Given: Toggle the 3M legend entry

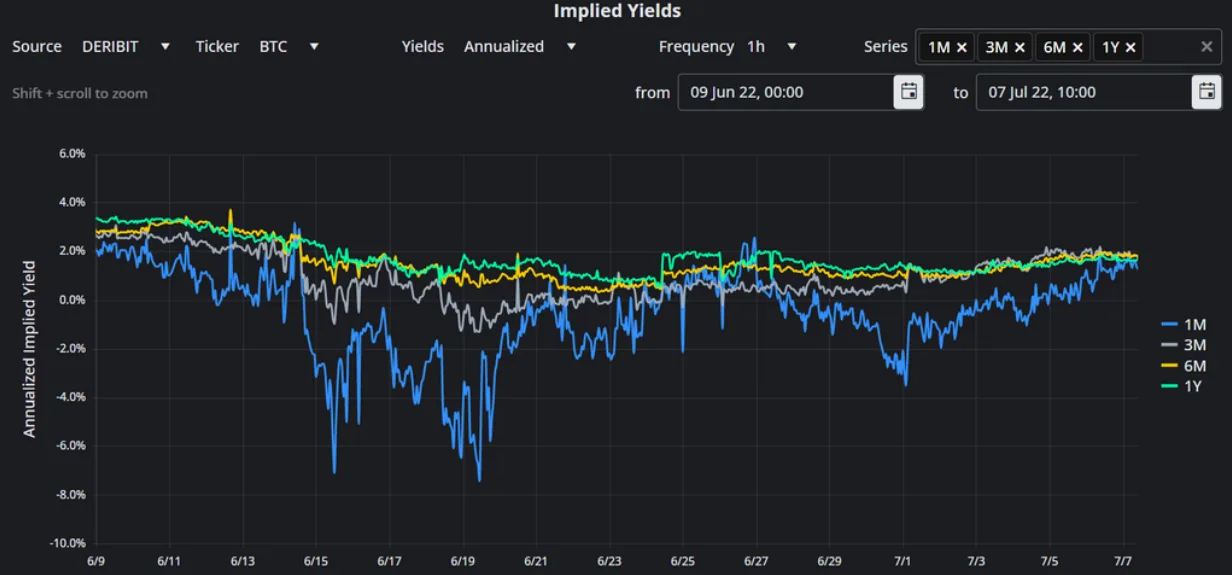Looking at the screenshot, I should point(1182,345).
